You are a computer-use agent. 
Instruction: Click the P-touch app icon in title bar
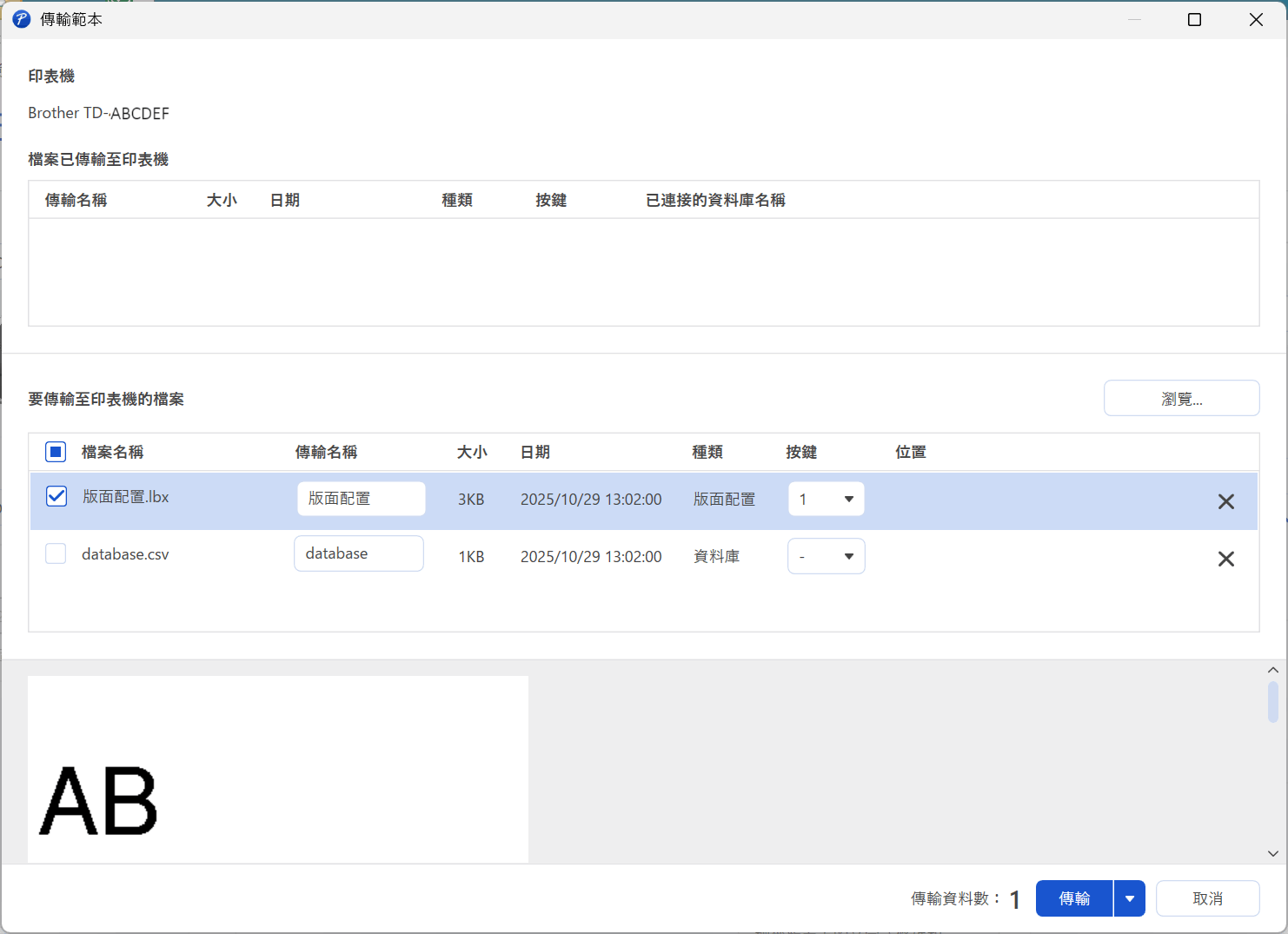pyautogui.click(x=22, y=19)
